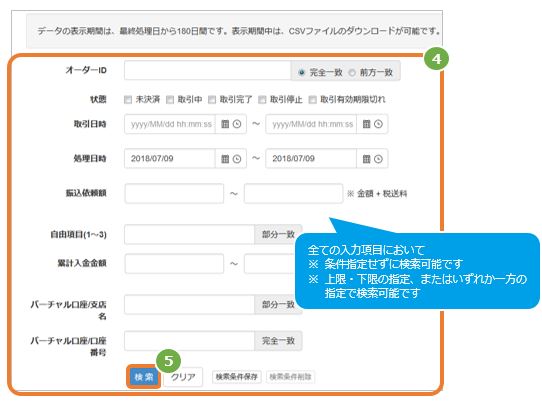This screenshot has width=542, height=404.
Task: Click the バーチャル口座/口座番号 input field
Action: 189,341
